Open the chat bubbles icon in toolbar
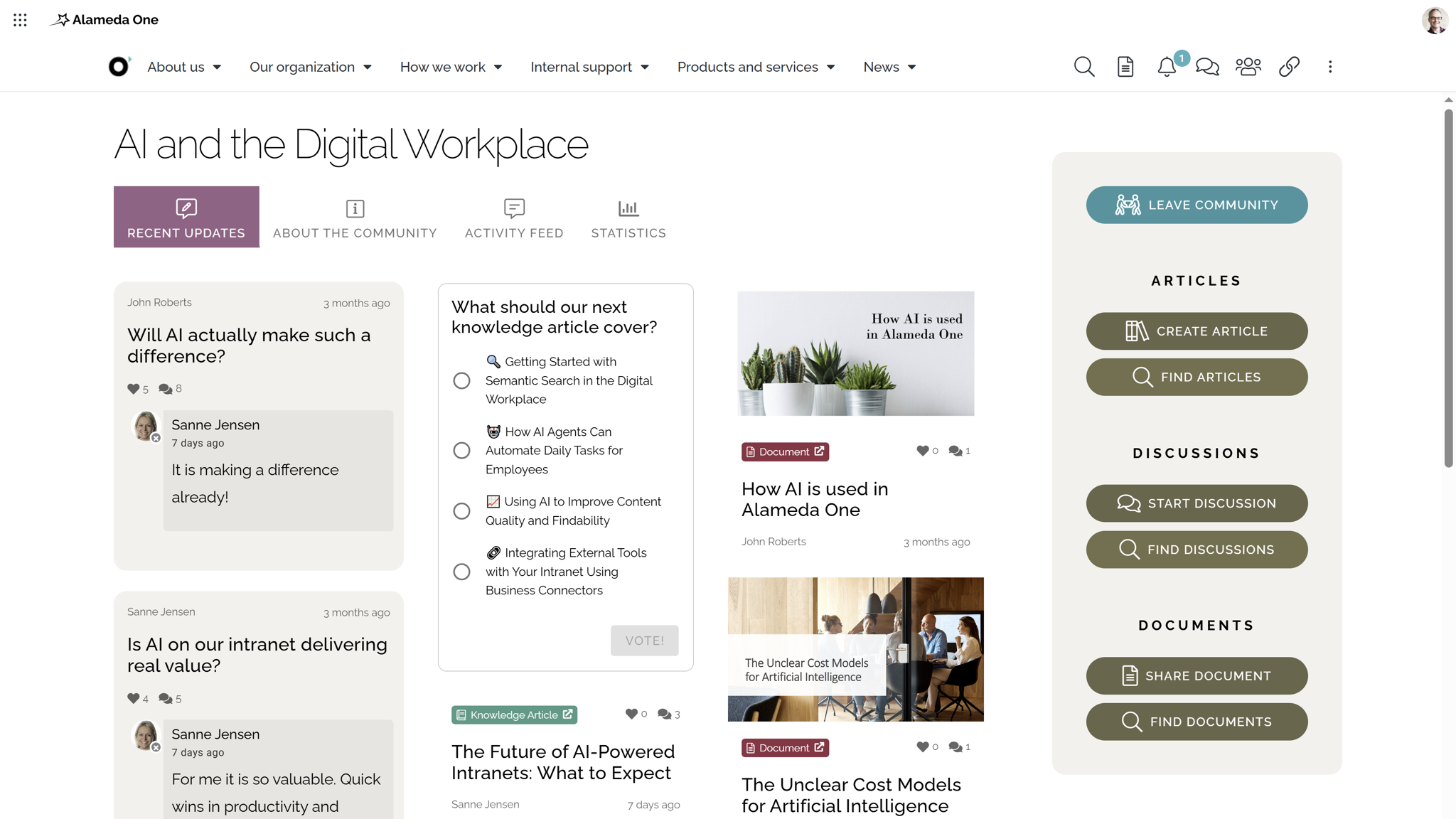Image resolution: width=1456 pixels, height=819 pixels. (x=1207, y=67)
